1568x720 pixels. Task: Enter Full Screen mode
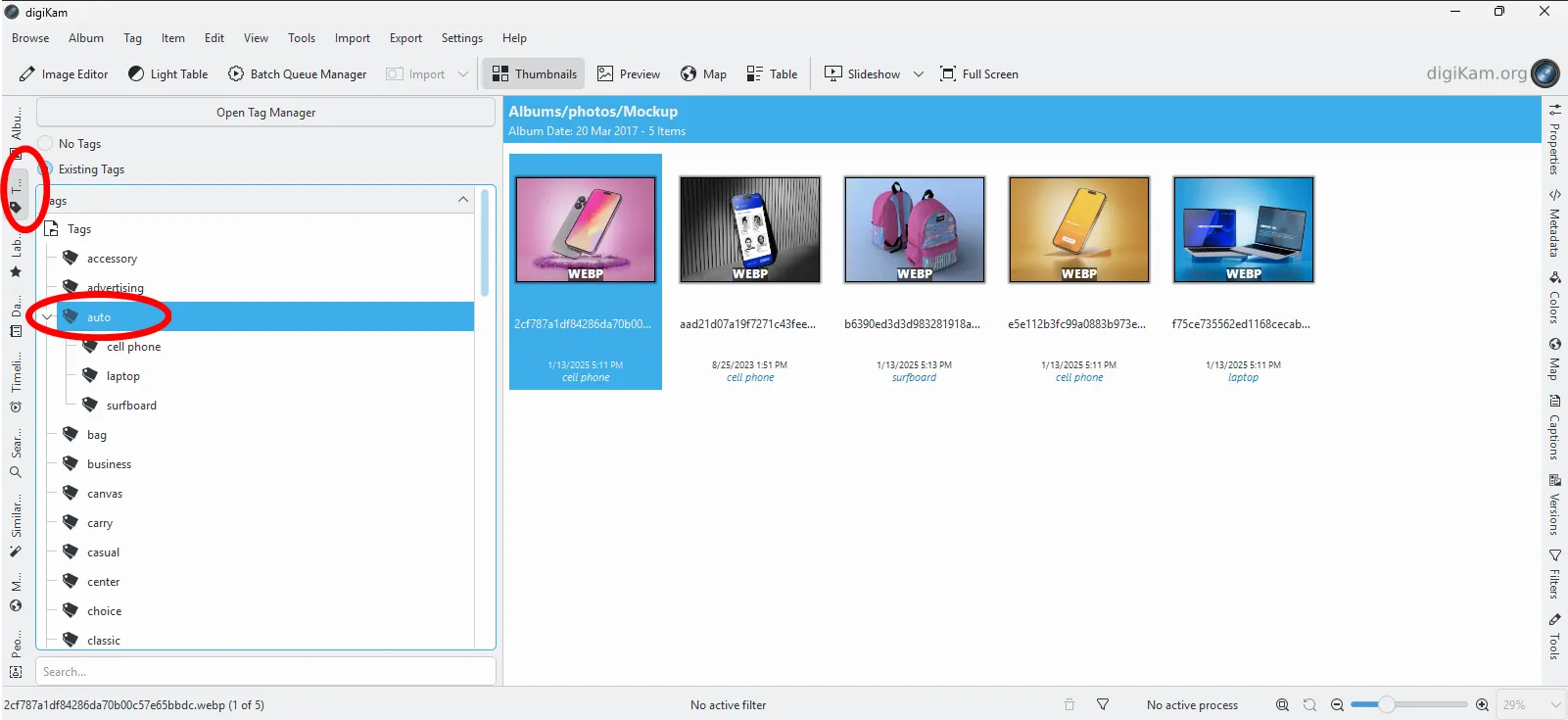tap(978, 74)
